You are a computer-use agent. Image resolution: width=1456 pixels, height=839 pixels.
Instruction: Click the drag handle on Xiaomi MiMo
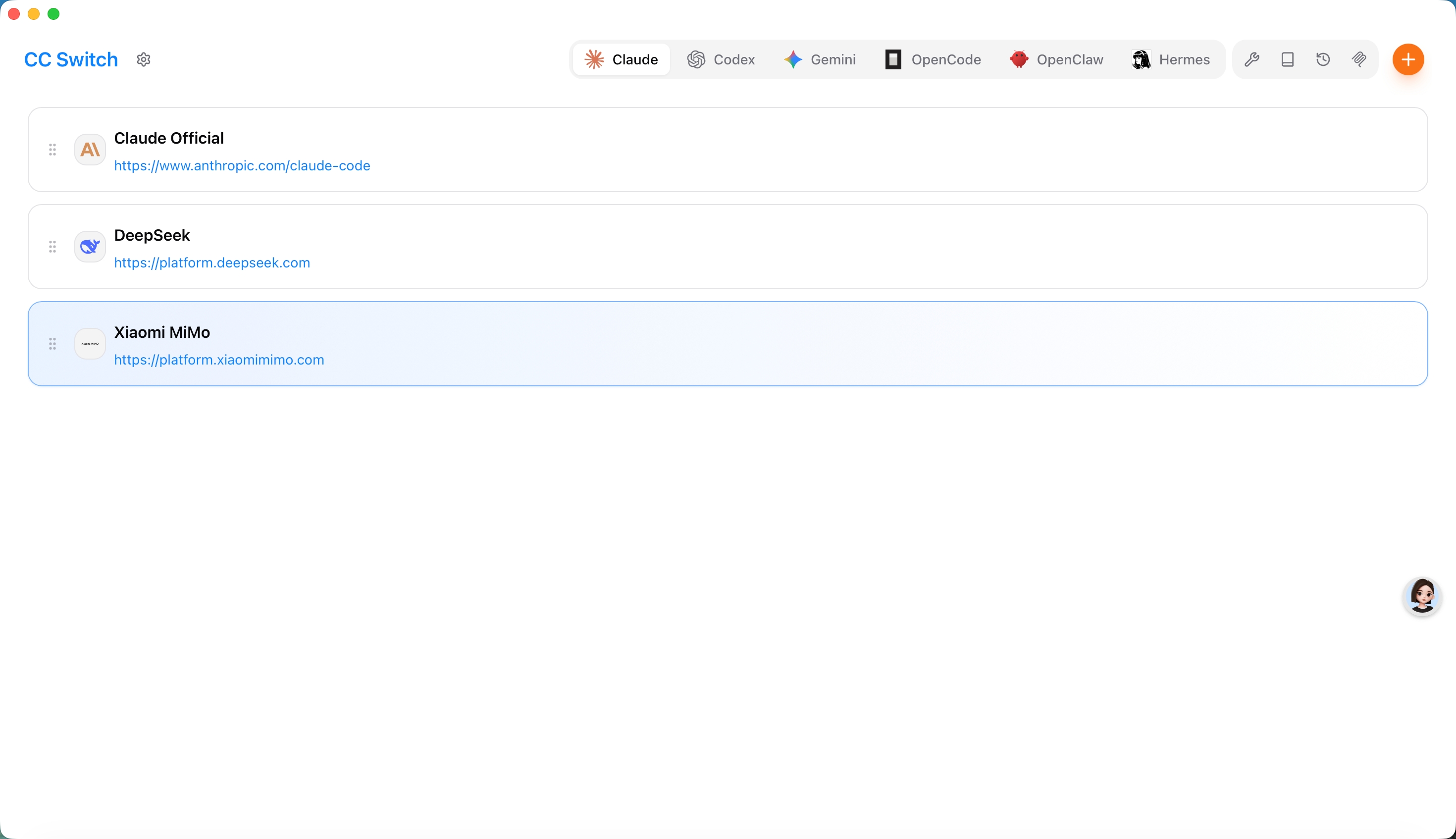(x=52, y=344)
